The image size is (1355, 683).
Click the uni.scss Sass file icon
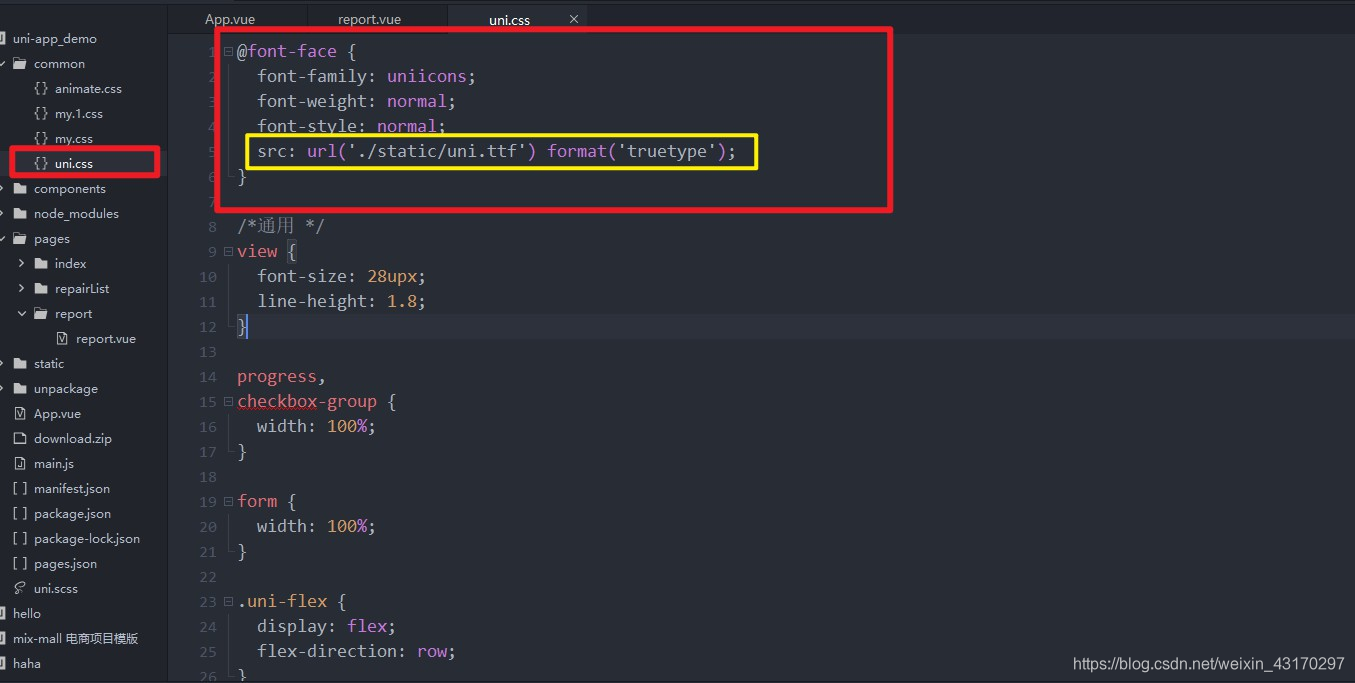(21, 588)
